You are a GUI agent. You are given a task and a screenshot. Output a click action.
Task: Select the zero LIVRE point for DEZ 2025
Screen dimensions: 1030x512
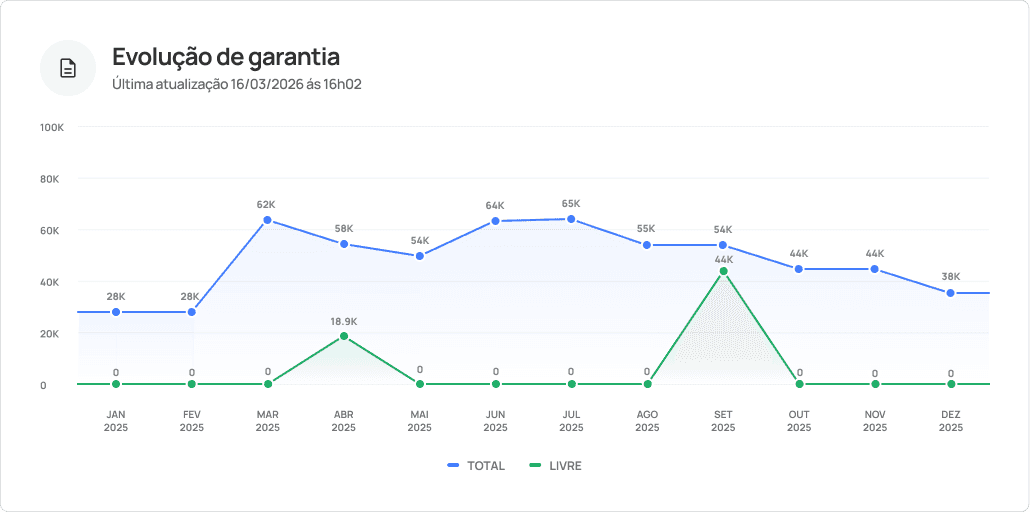(951, 384)
